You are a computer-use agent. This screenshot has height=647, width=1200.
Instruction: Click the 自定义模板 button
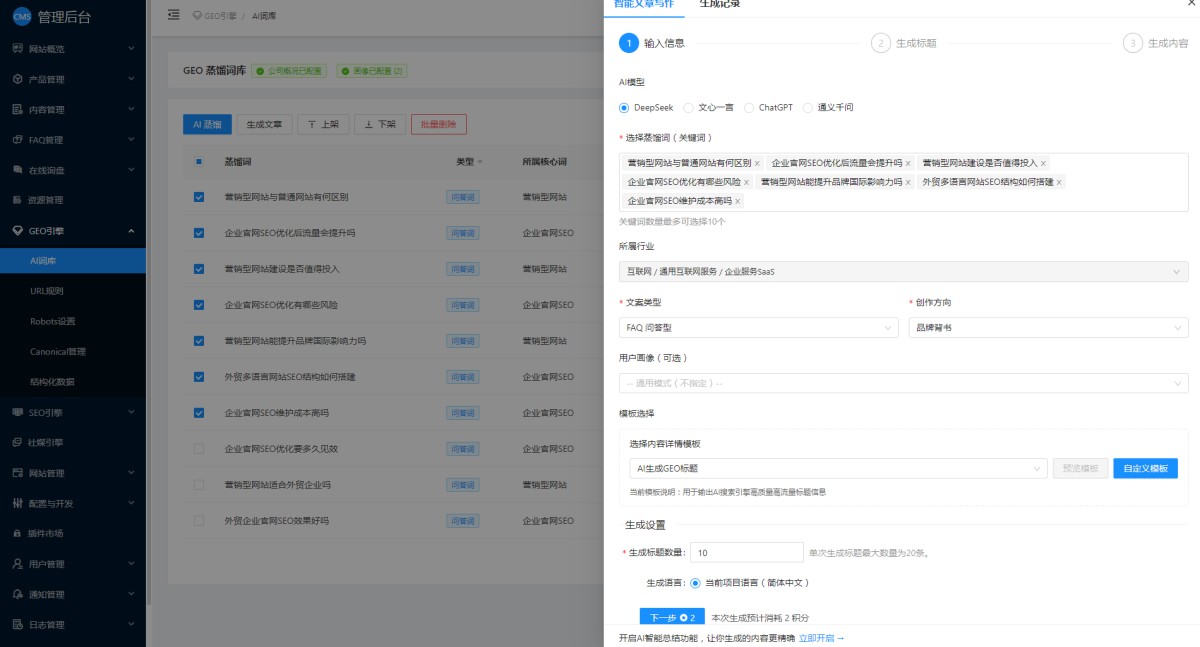[1145, 468]
